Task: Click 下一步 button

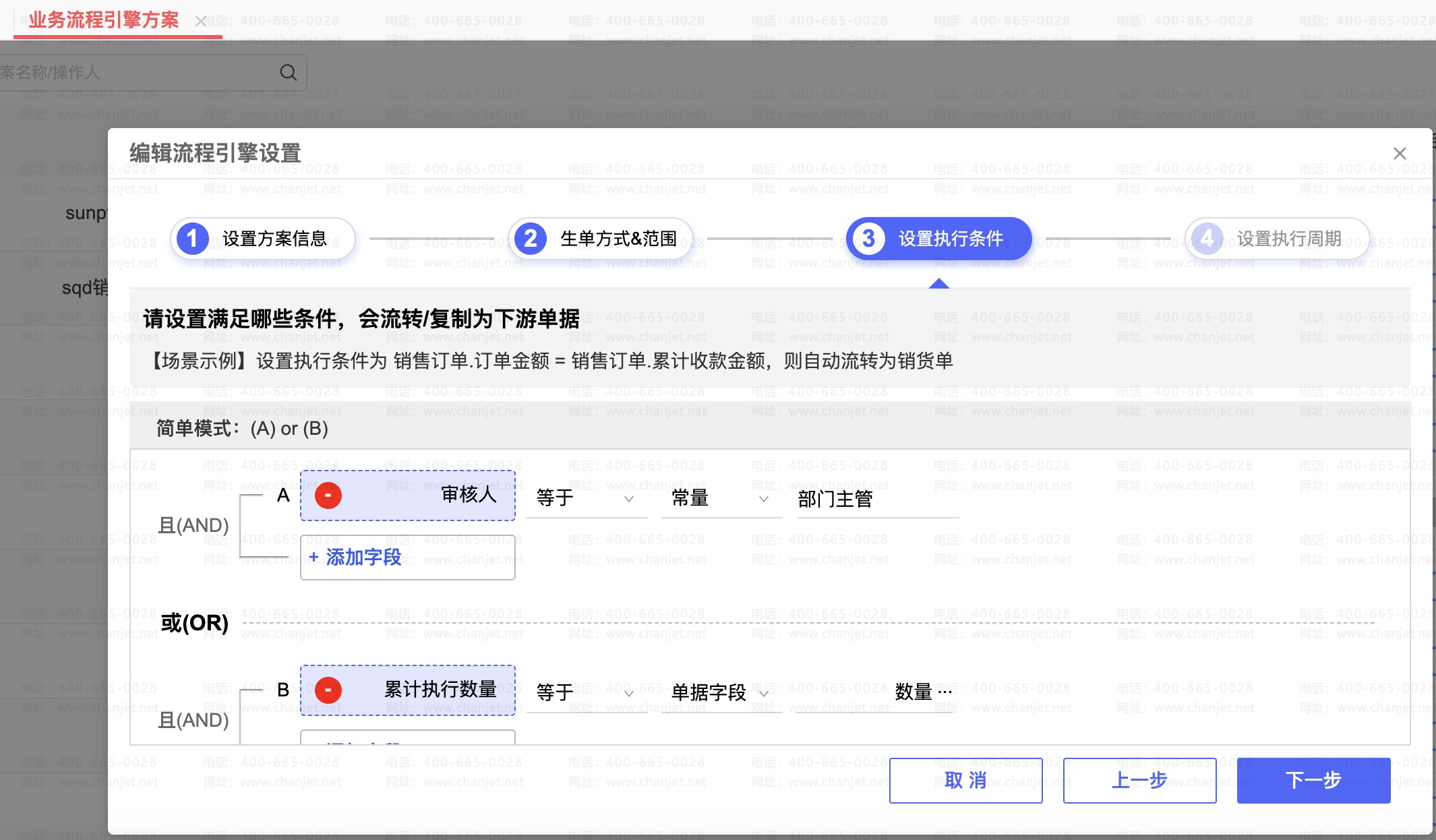Action: [1313, 781]
